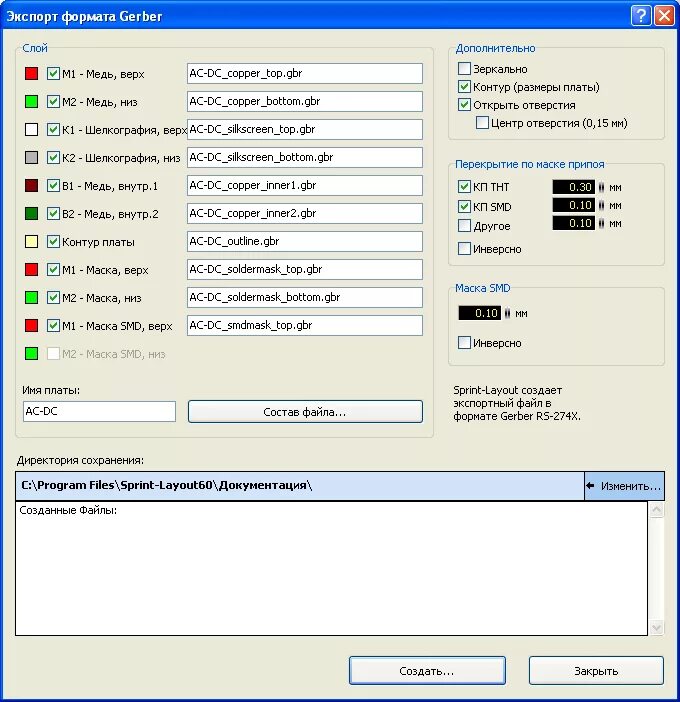Click the Маска SMD 0.10 value field

point(479,313)
